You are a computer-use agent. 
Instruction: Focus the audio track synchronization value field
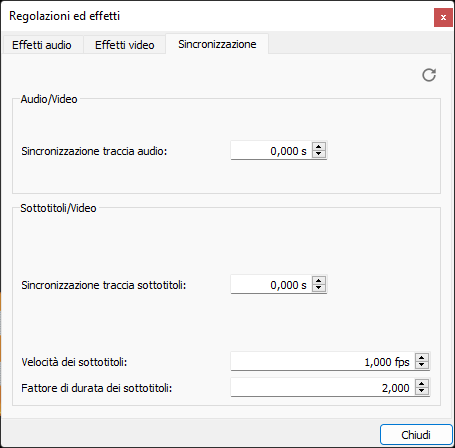(x=271, y=151)
